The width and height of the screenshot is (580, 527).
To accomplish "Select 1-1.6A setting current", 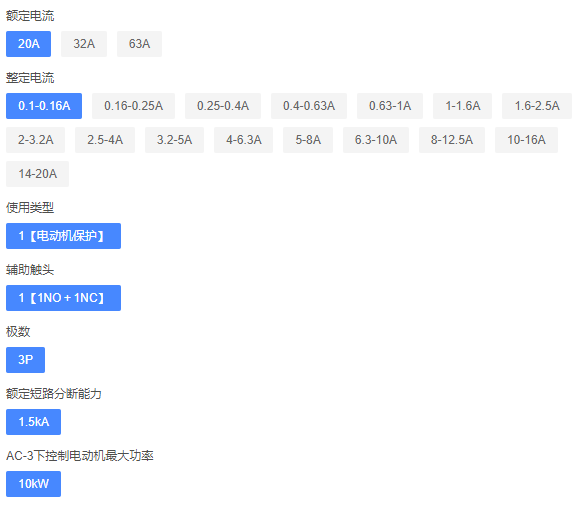I will [x=463, y=106].
